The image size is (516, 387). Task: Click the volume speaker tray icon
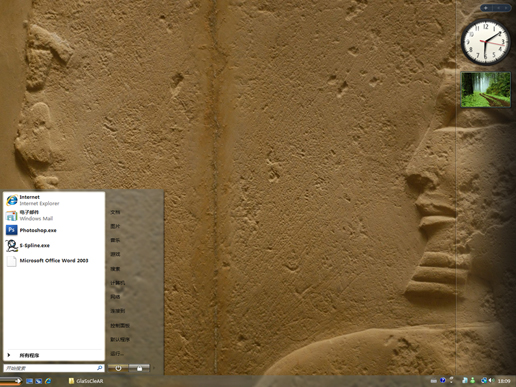[492, 380]
